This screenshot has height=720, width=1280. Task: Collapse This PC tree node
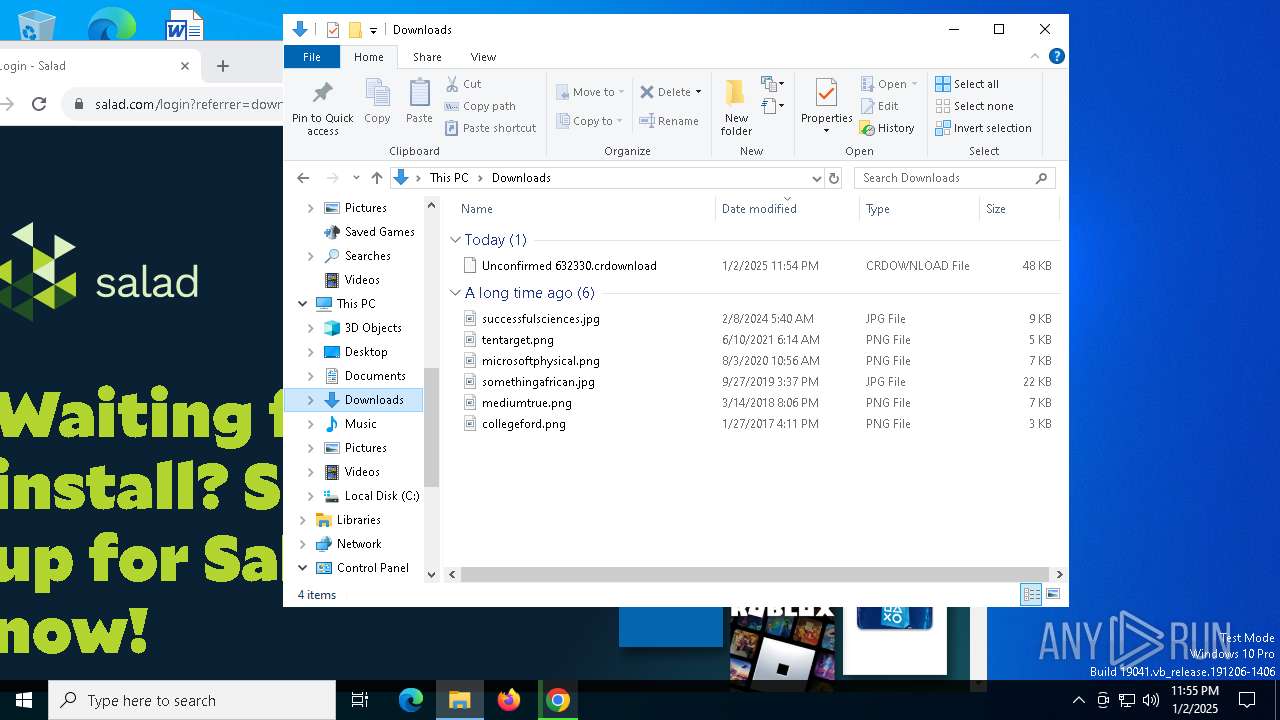tap(303, 304)
